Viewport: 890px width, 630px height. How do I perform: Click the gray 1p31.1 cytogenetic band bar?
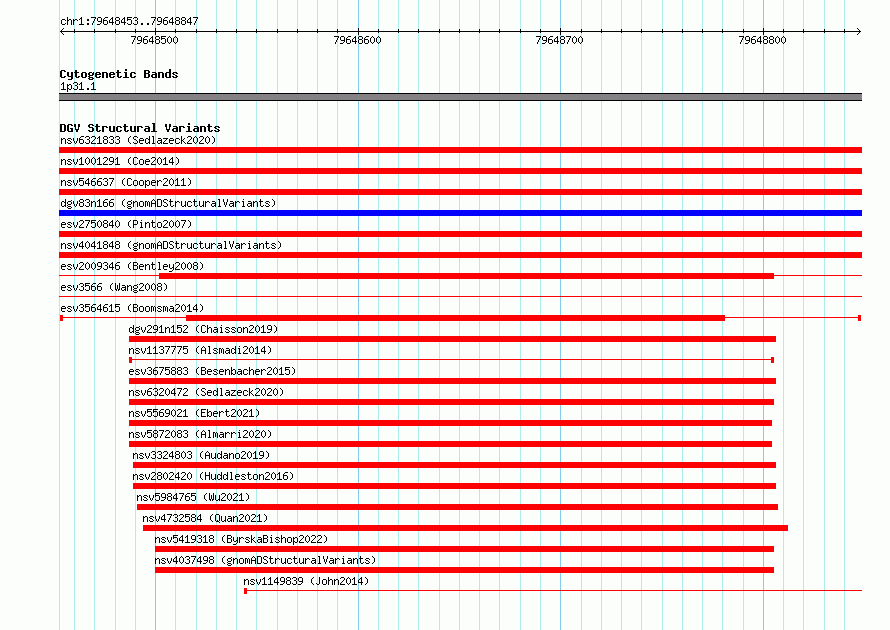coord(460,97)
